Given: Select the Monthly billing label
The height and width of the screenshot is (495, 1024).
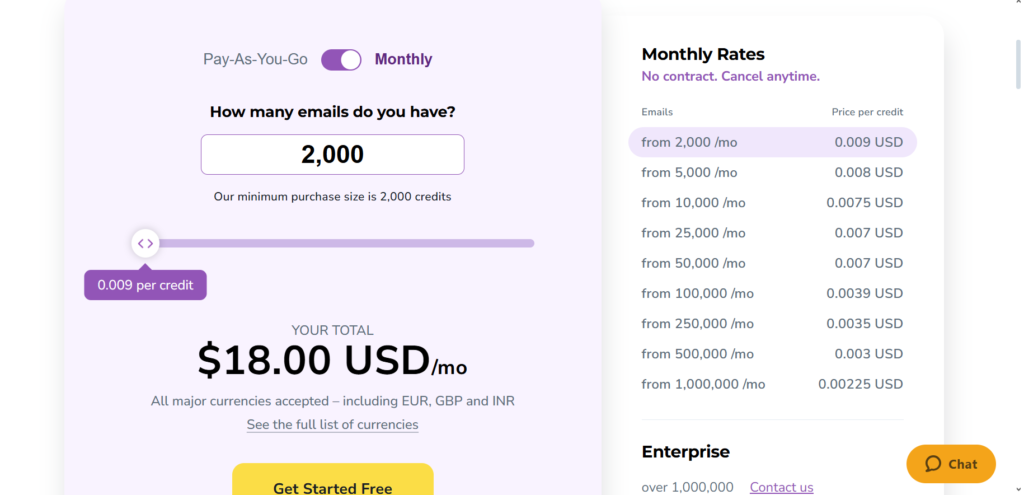Looking at the screenshot, I should point(403,59).
